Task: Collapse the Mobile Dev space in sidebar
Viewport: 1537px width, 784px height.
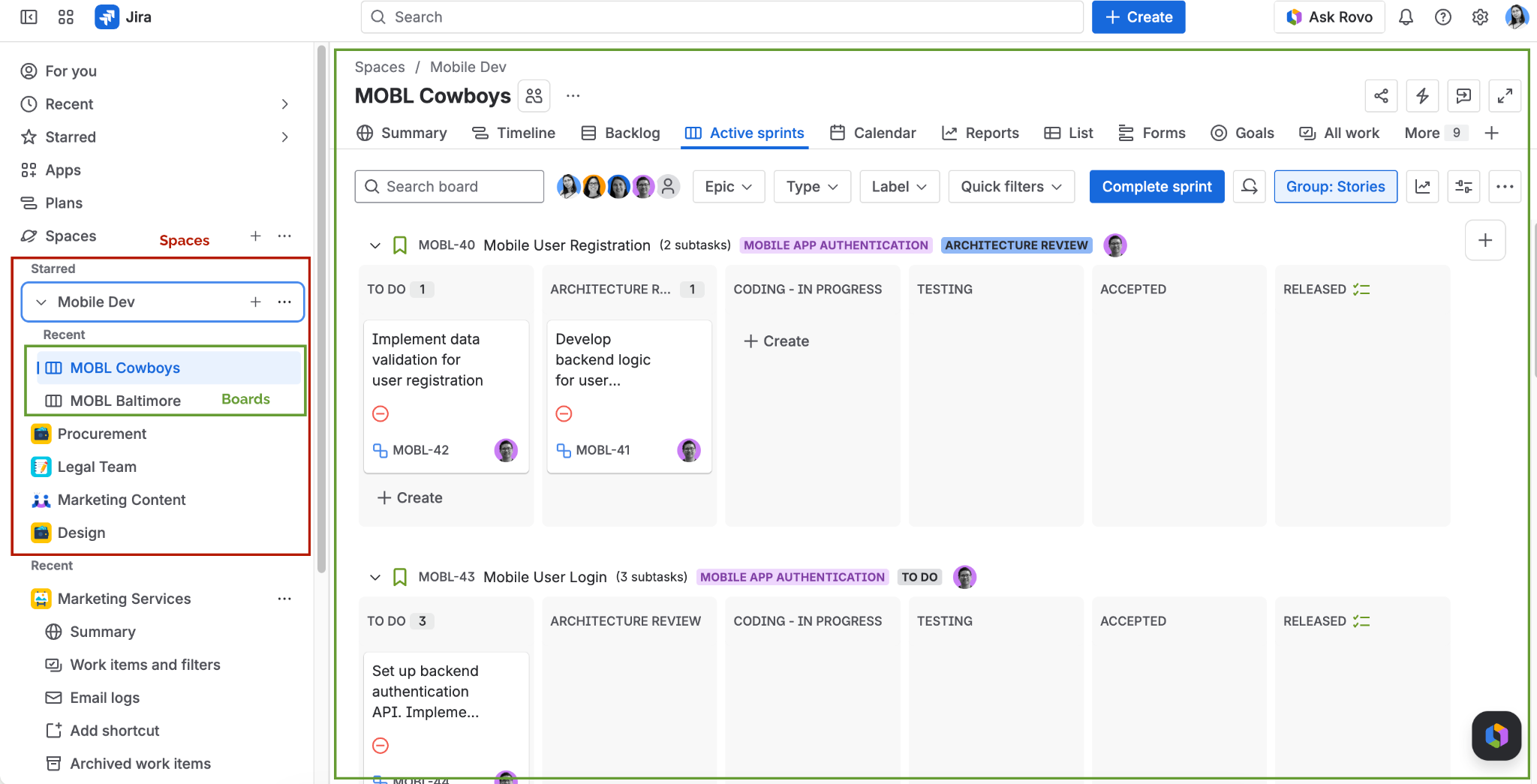Action: tap(41, 302)
